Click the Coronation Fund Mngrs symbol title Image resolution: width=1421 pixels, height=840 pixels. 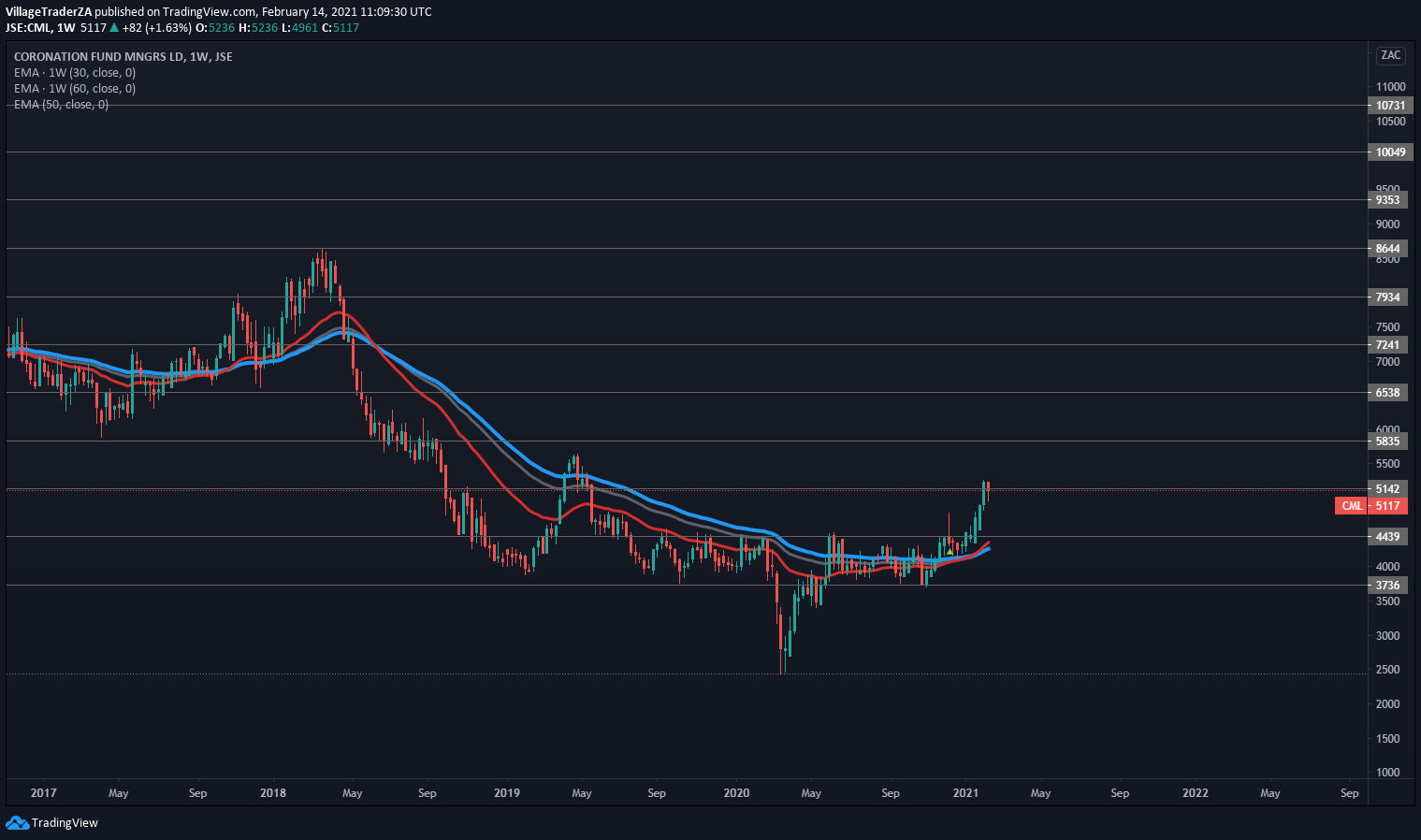click(123, 57)
